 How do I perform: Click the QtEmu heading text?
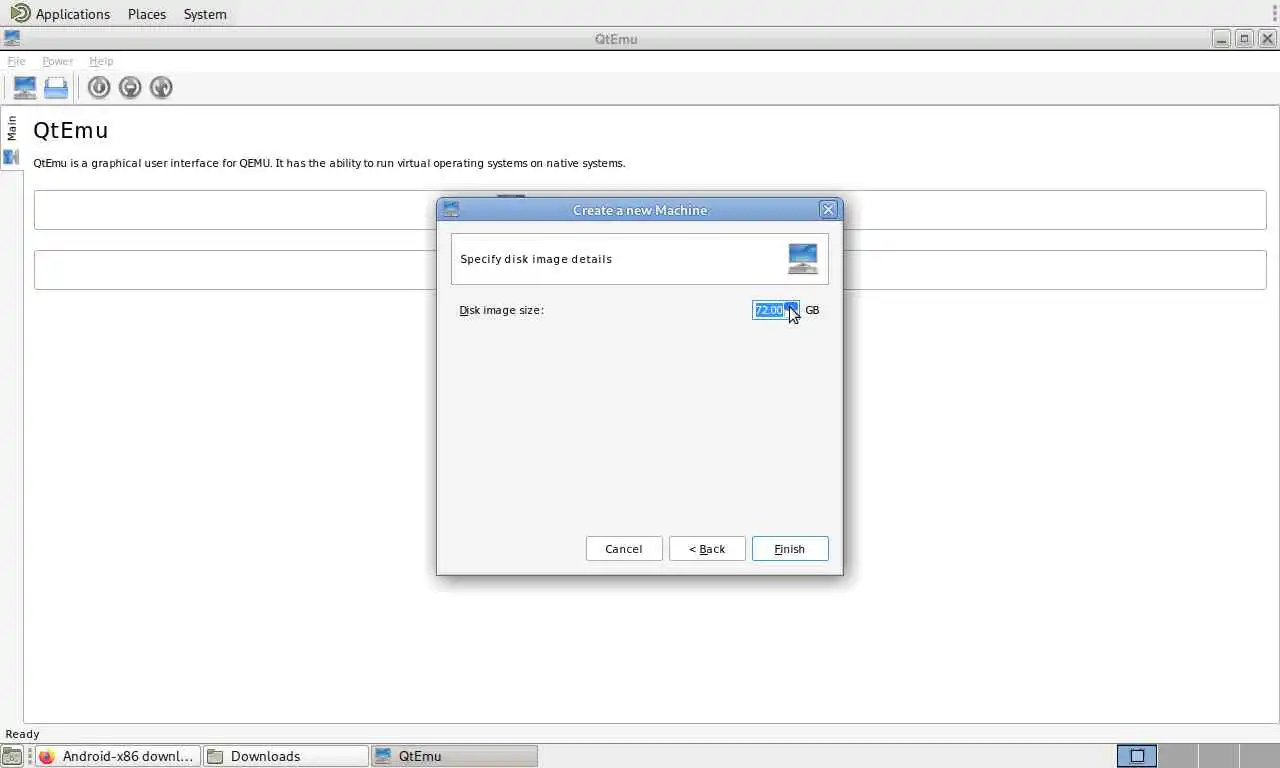point(70,130)
